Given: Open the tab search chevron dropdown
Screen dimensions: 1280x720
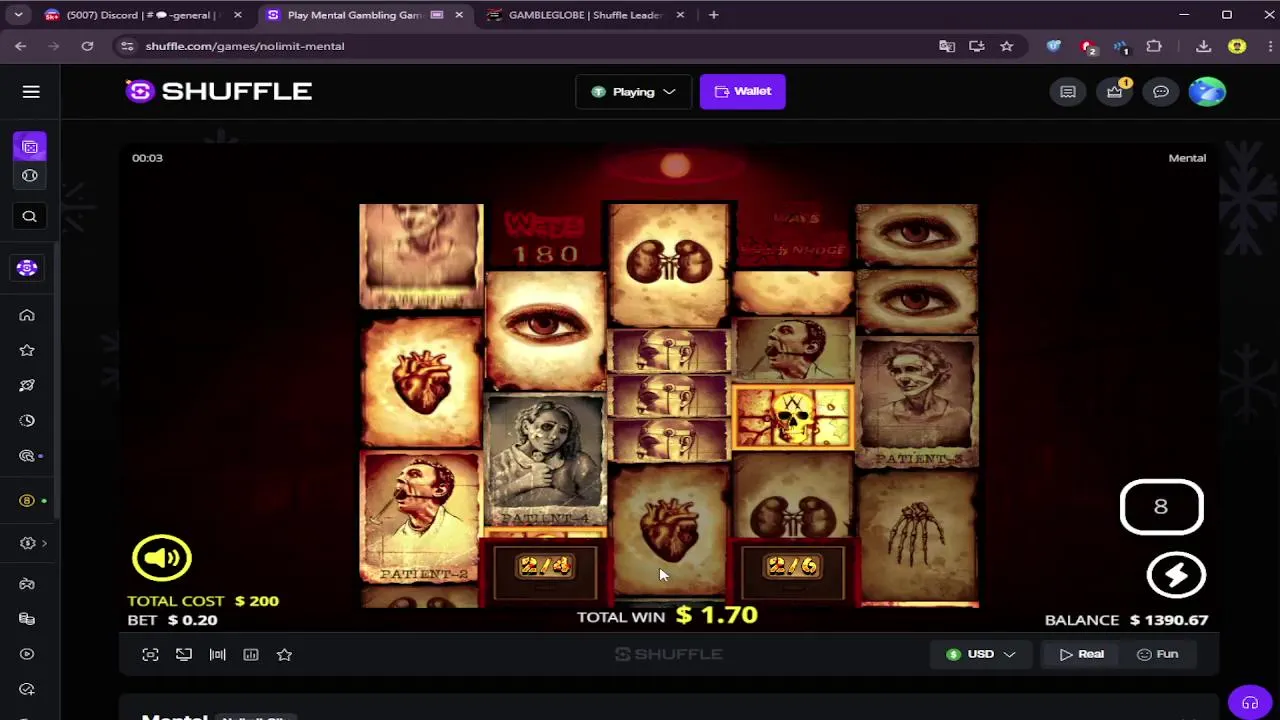Looking at the screenshot, I should point(18,15).
